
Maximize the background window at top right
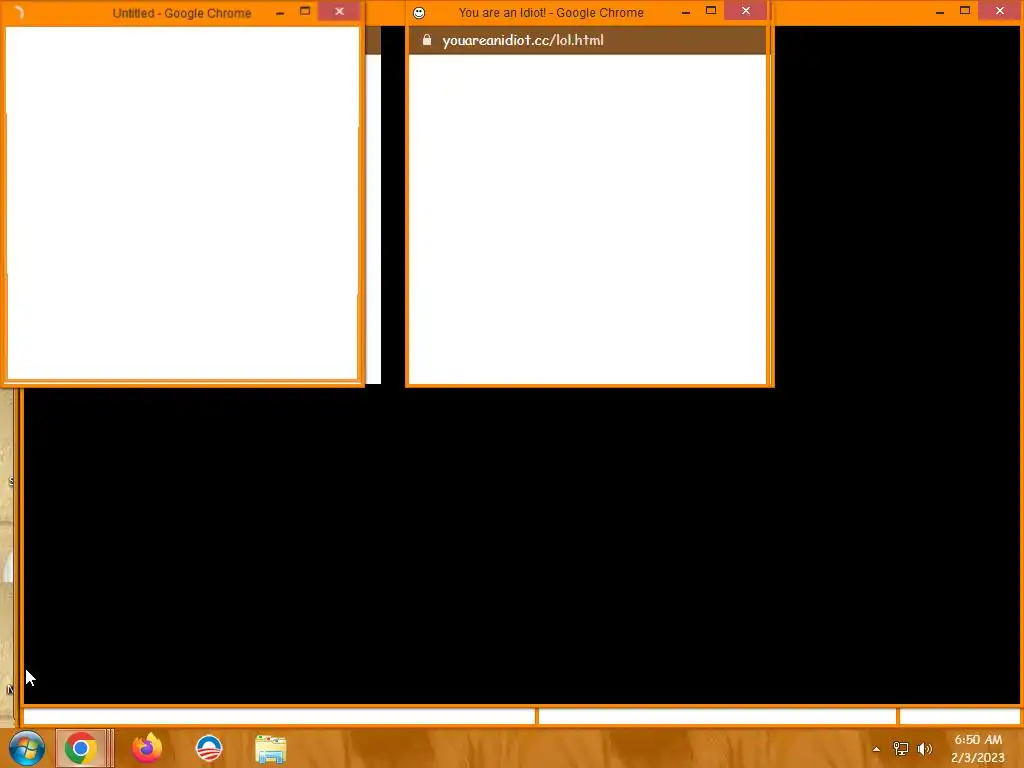(965, 11)
